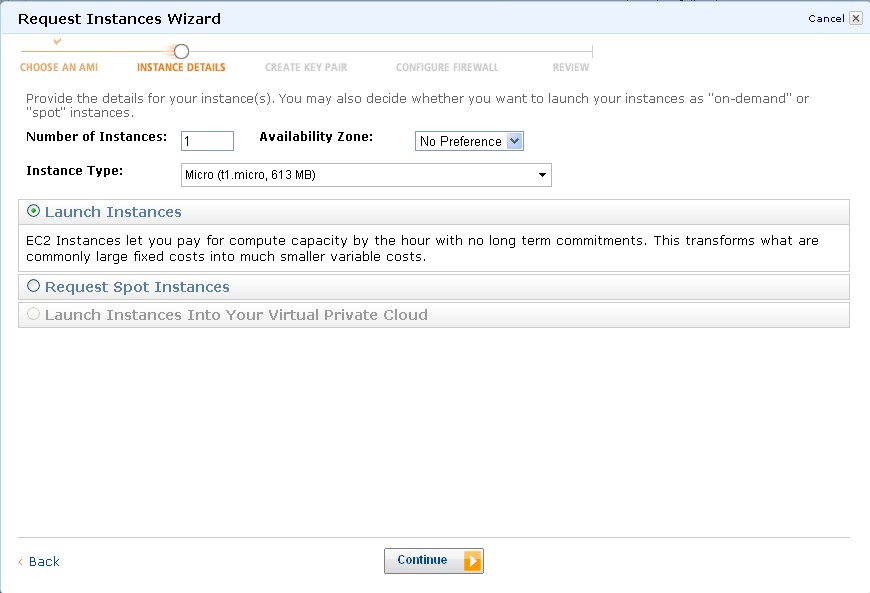Go to the Create Key Pair step

(306, 68)
